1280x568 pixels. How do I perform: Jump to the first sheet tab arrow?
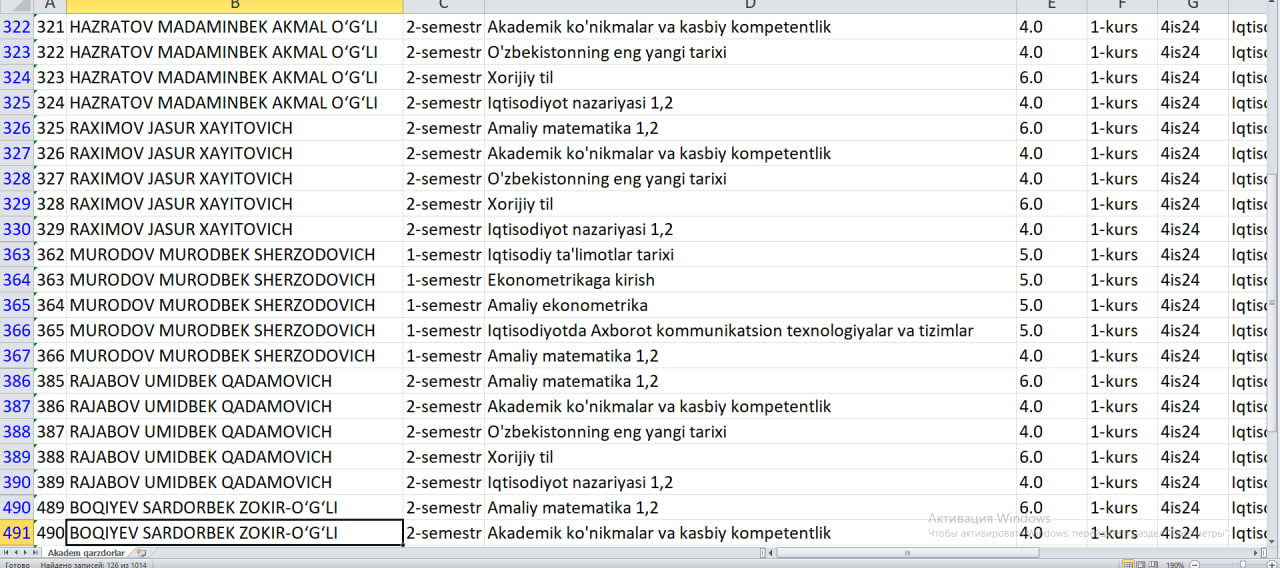(x=6, y=553)
